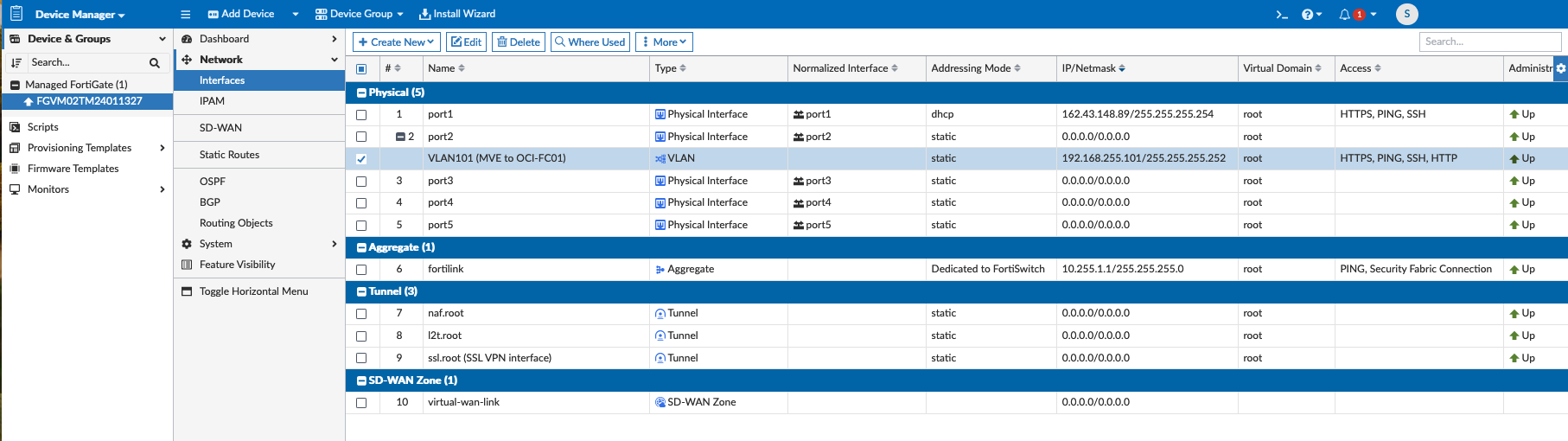Open the Device Group dropdown
This screenshot has width=1568, height=441.
point(359,14)
